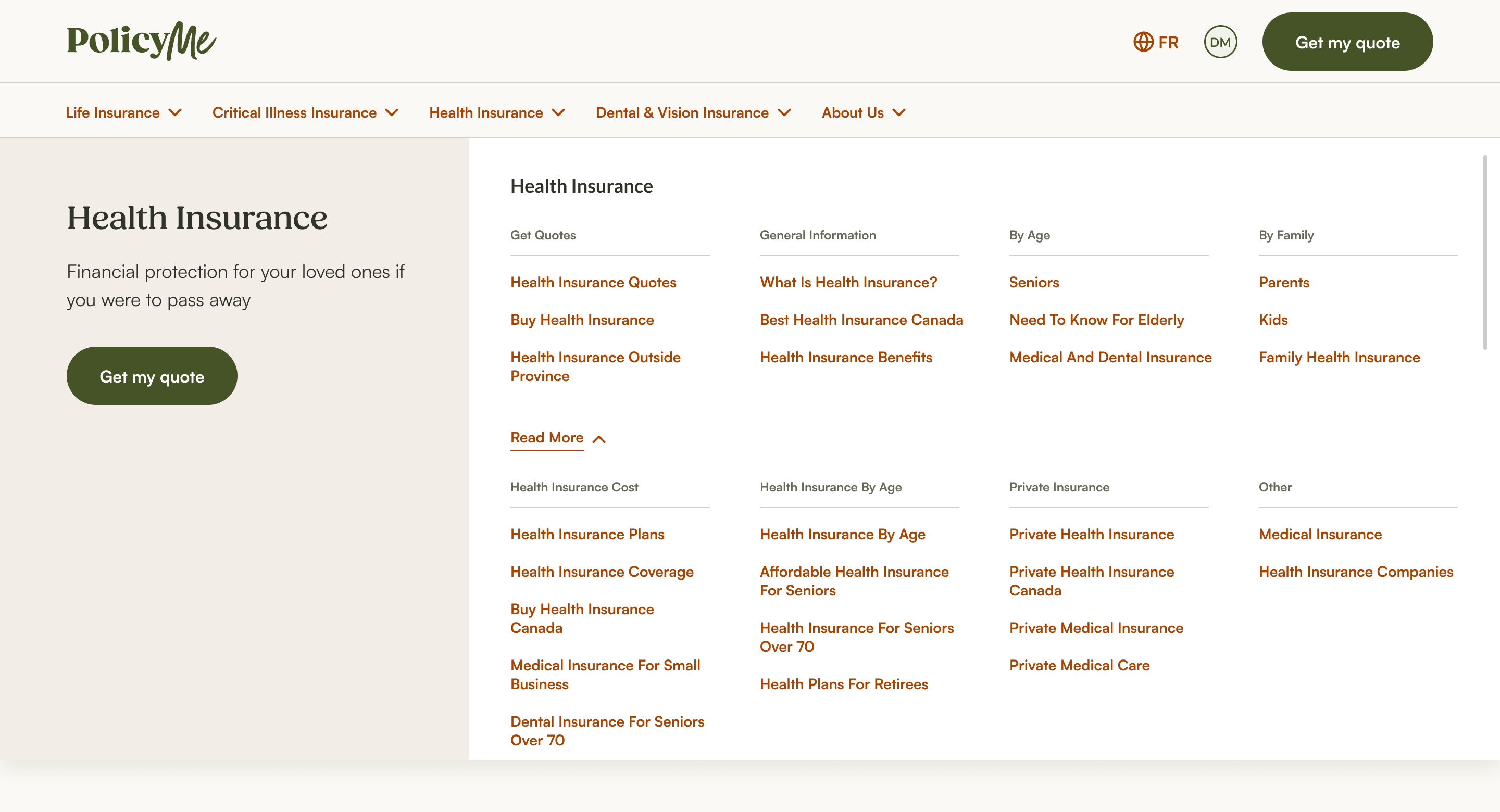This screenshot has height=812, width=1500.
Task: Click the globe language icon
Action: coord(1143,42)
